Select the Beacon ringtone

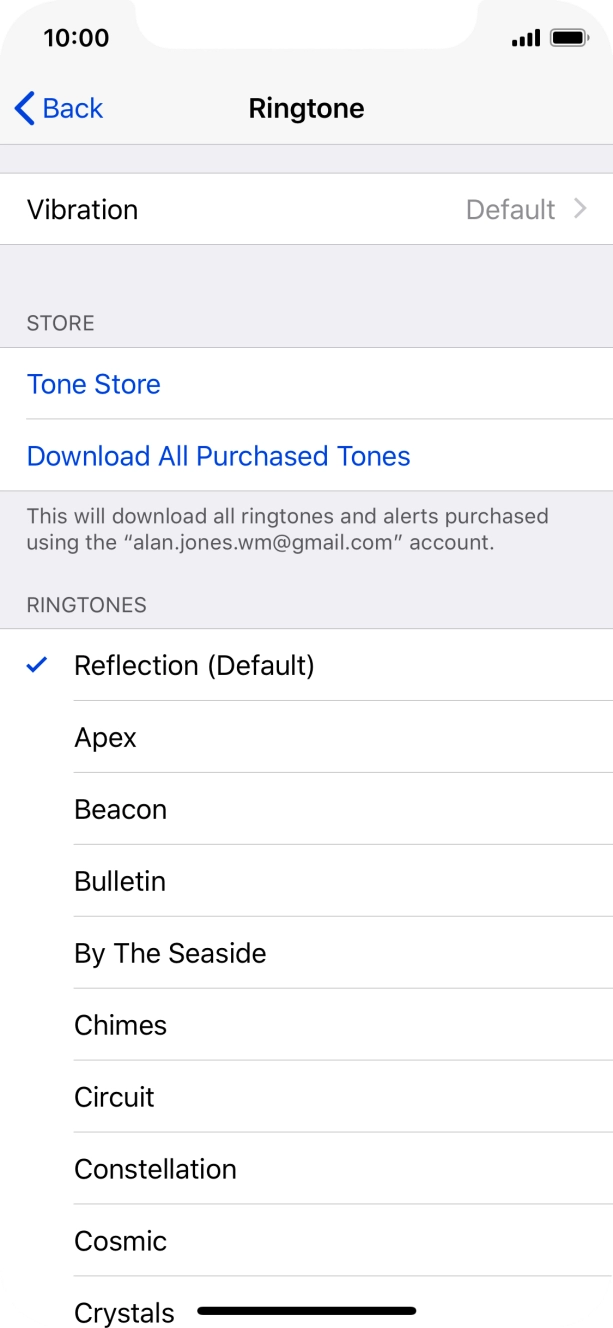[120, 809]
